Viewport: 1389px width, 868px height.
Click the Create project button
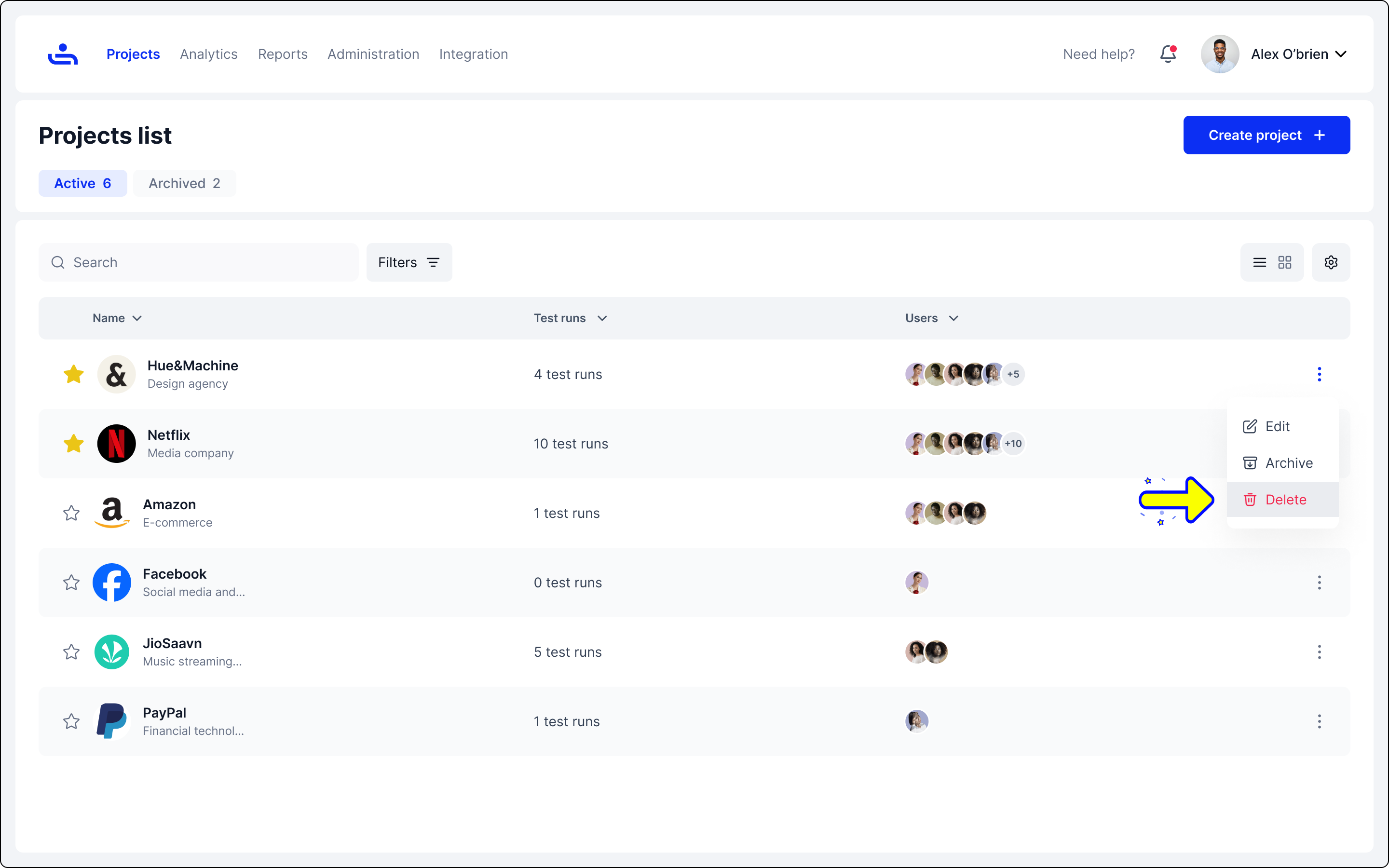point(1266,135)
